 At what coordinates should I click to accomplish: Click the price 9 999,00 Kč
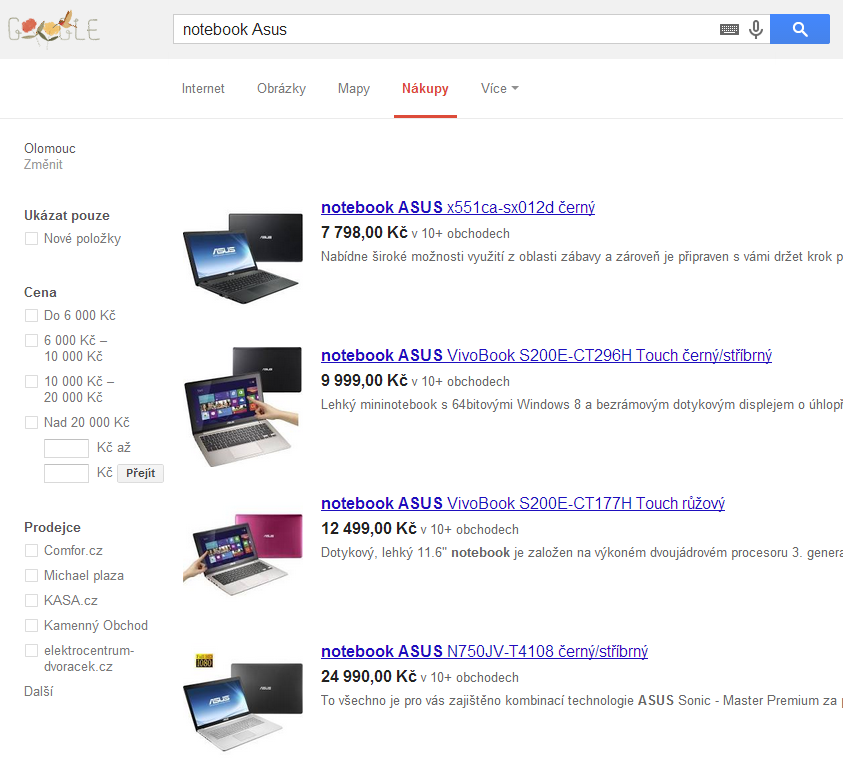point(364,381)
